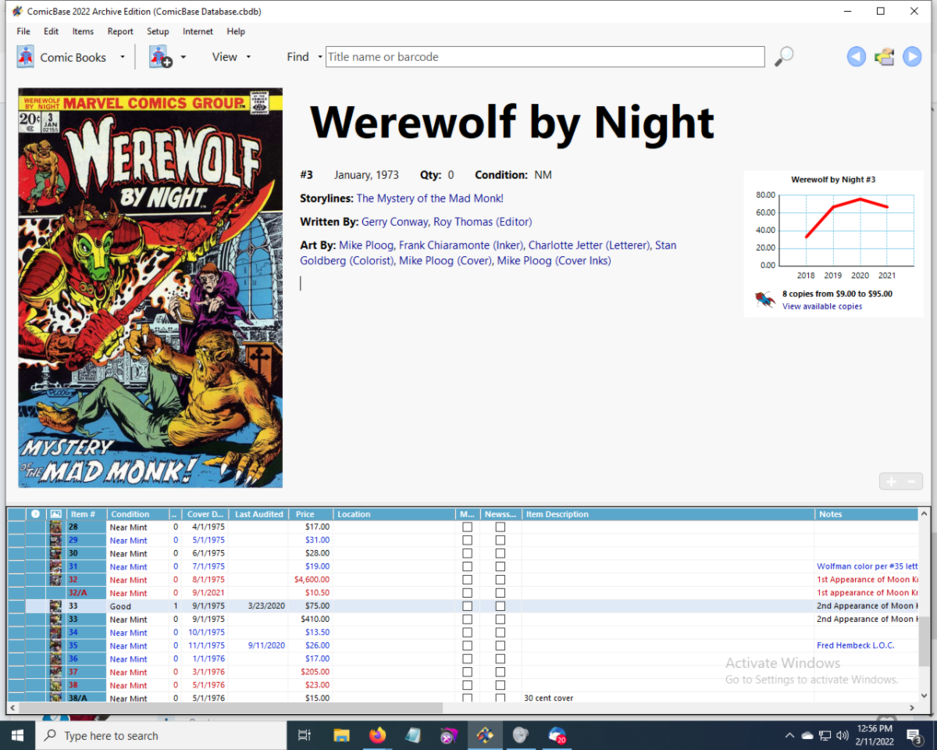937x750 pixels.
Task: Open the Report menu
Action: [120, 31]
